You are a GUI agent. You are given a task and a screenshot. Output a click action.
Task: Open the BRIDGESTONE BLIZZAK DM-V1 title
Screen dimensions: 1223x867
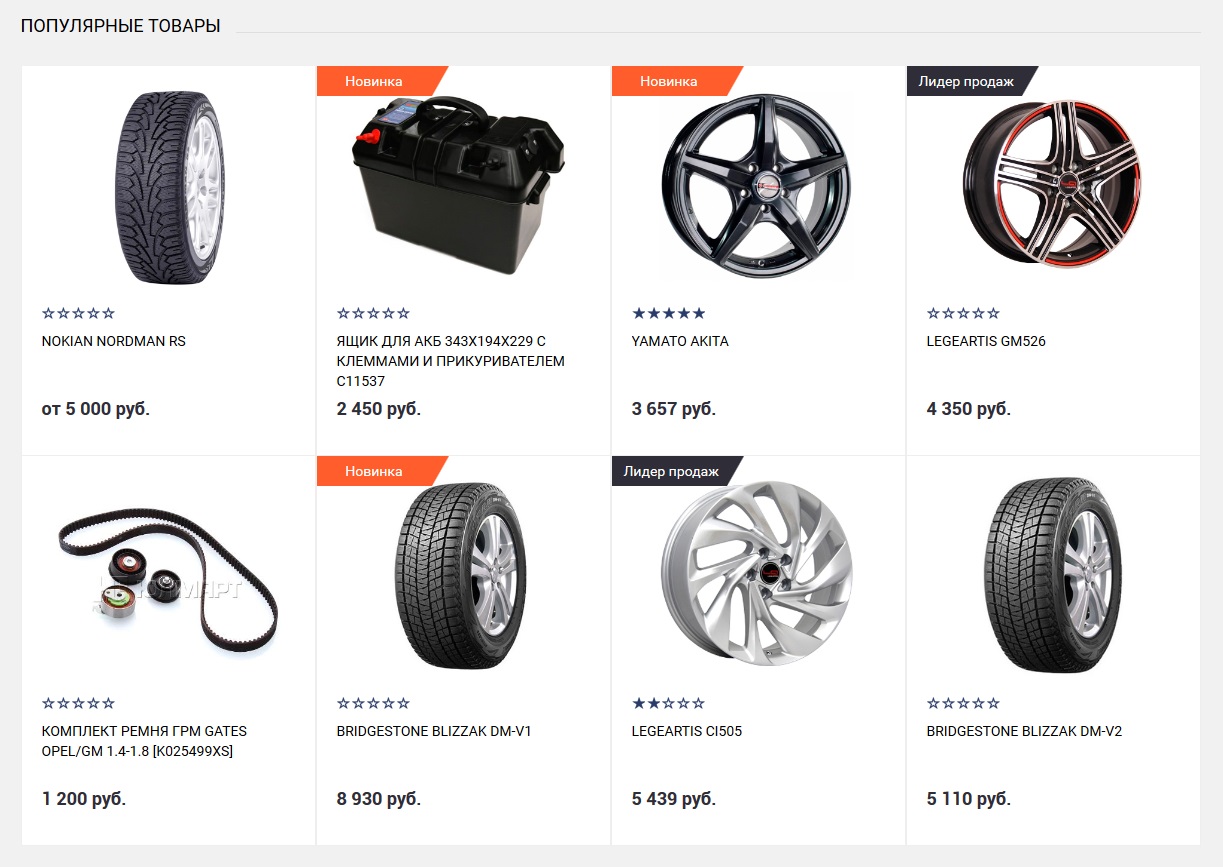click(x=434, y=731)
